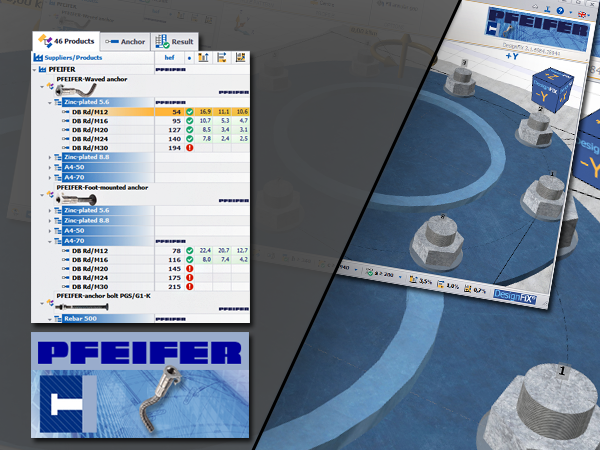Click the DesignFiX logo in status bar
Image resolution: width=600 pixels, height=450 pixels.
tap(514, 297)
